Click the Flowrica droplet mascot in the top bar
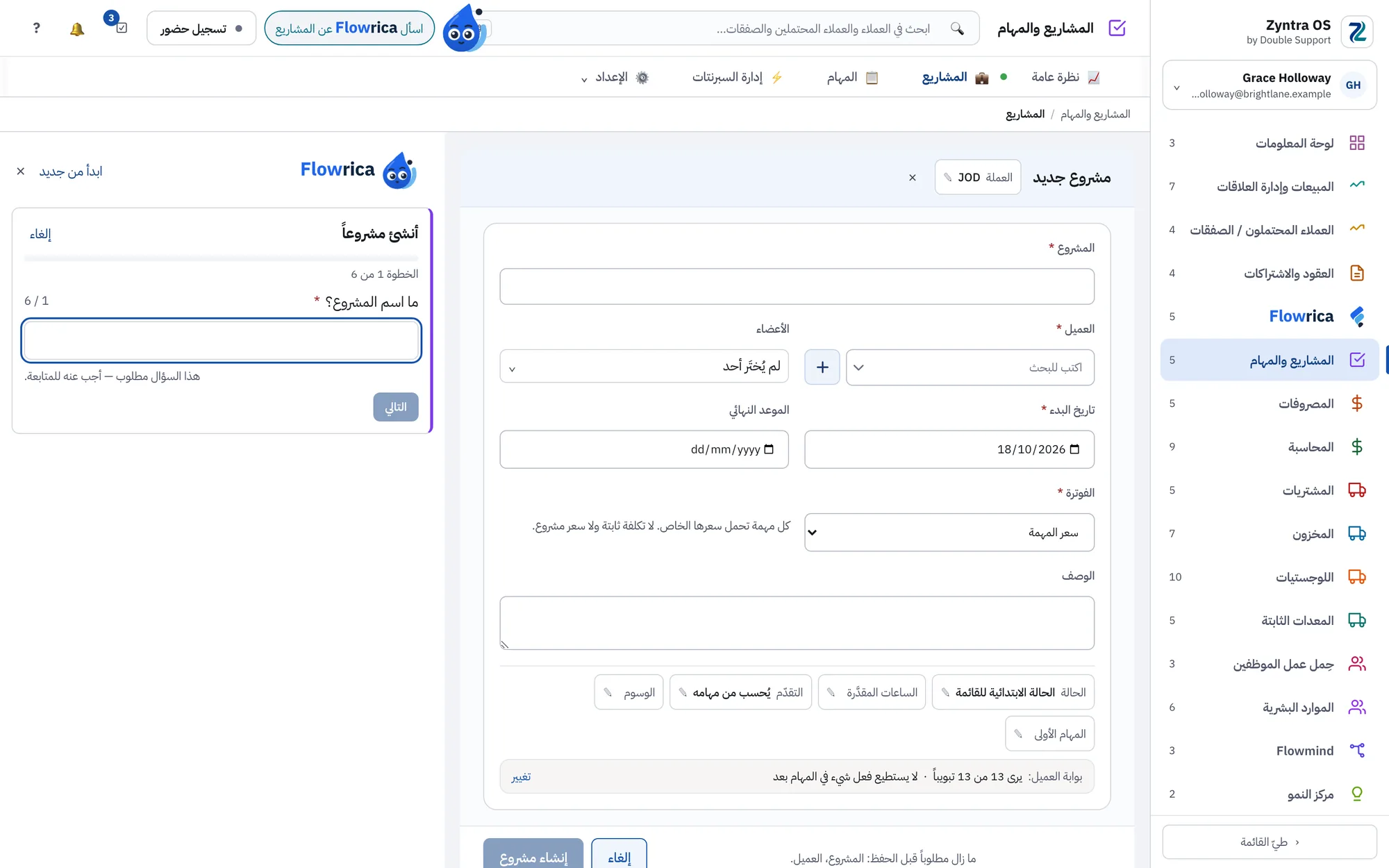 pyautogui.click(x=463, y=28)
